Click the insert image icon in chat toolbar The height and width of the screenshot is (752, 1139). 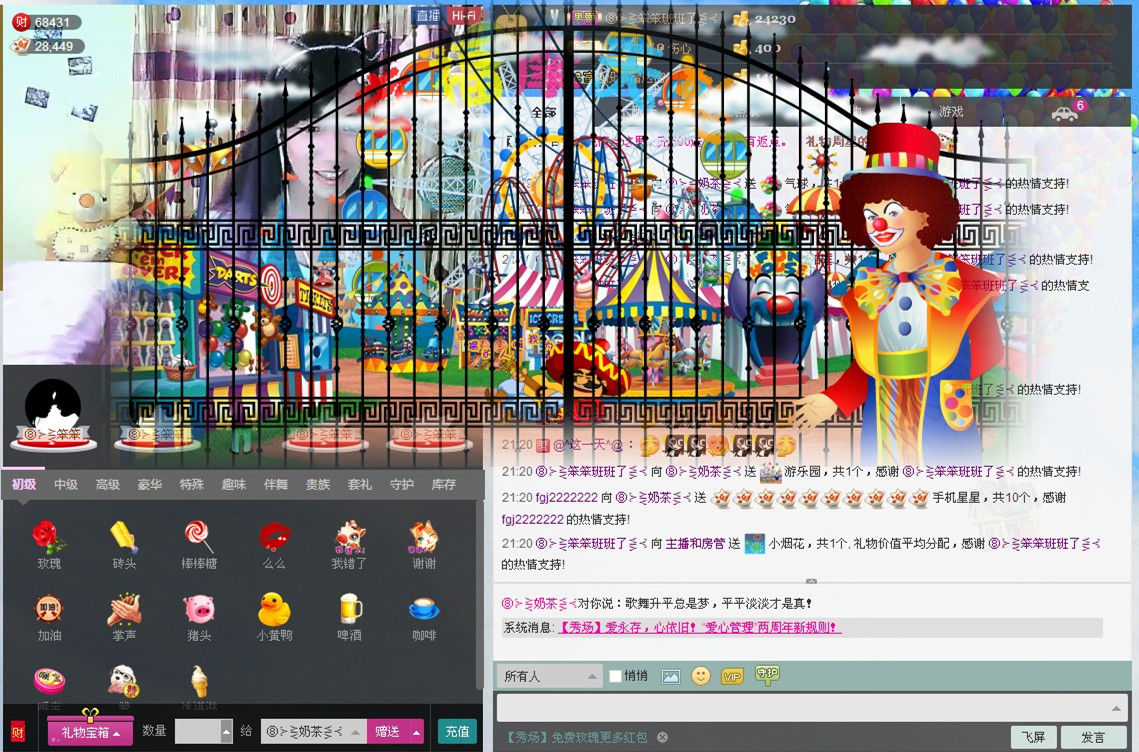670,676
